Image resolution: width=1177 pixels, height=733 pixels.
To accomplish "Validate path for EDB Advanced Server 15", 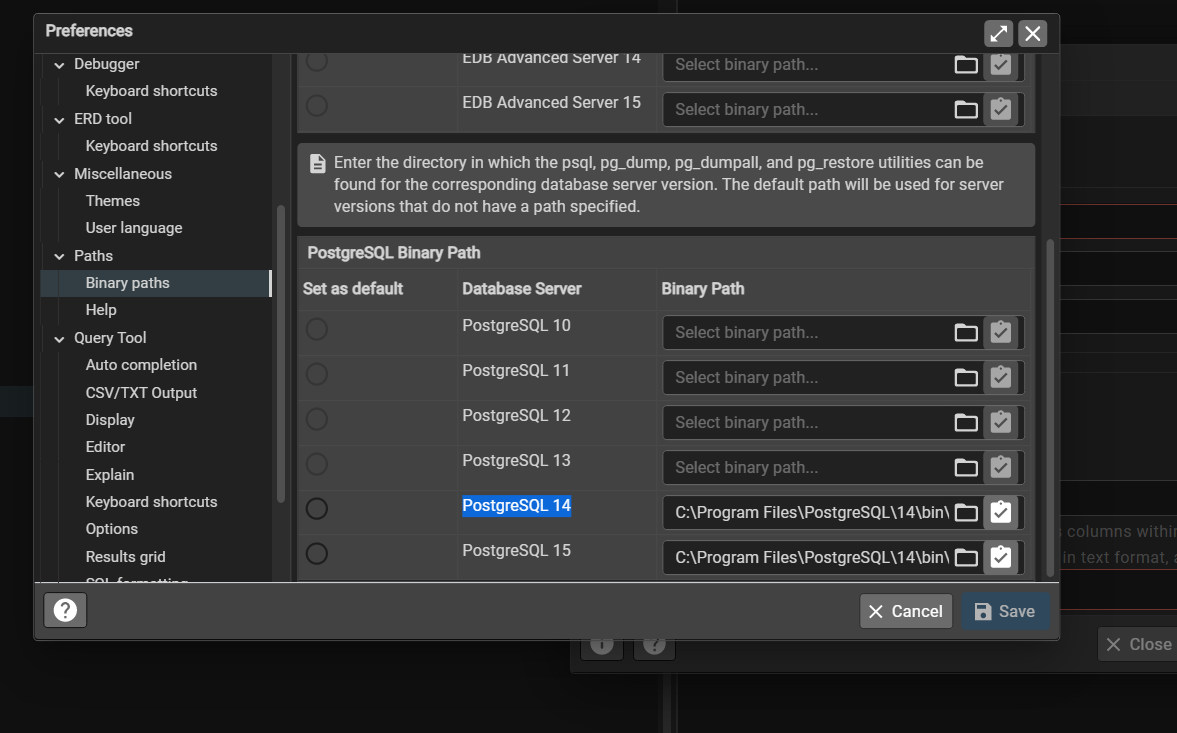I will coord(1001,110).
